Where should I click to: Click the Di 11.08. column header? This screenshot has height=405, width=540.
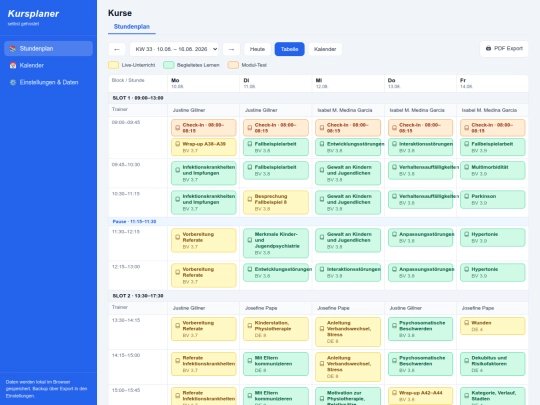point(276,83)
